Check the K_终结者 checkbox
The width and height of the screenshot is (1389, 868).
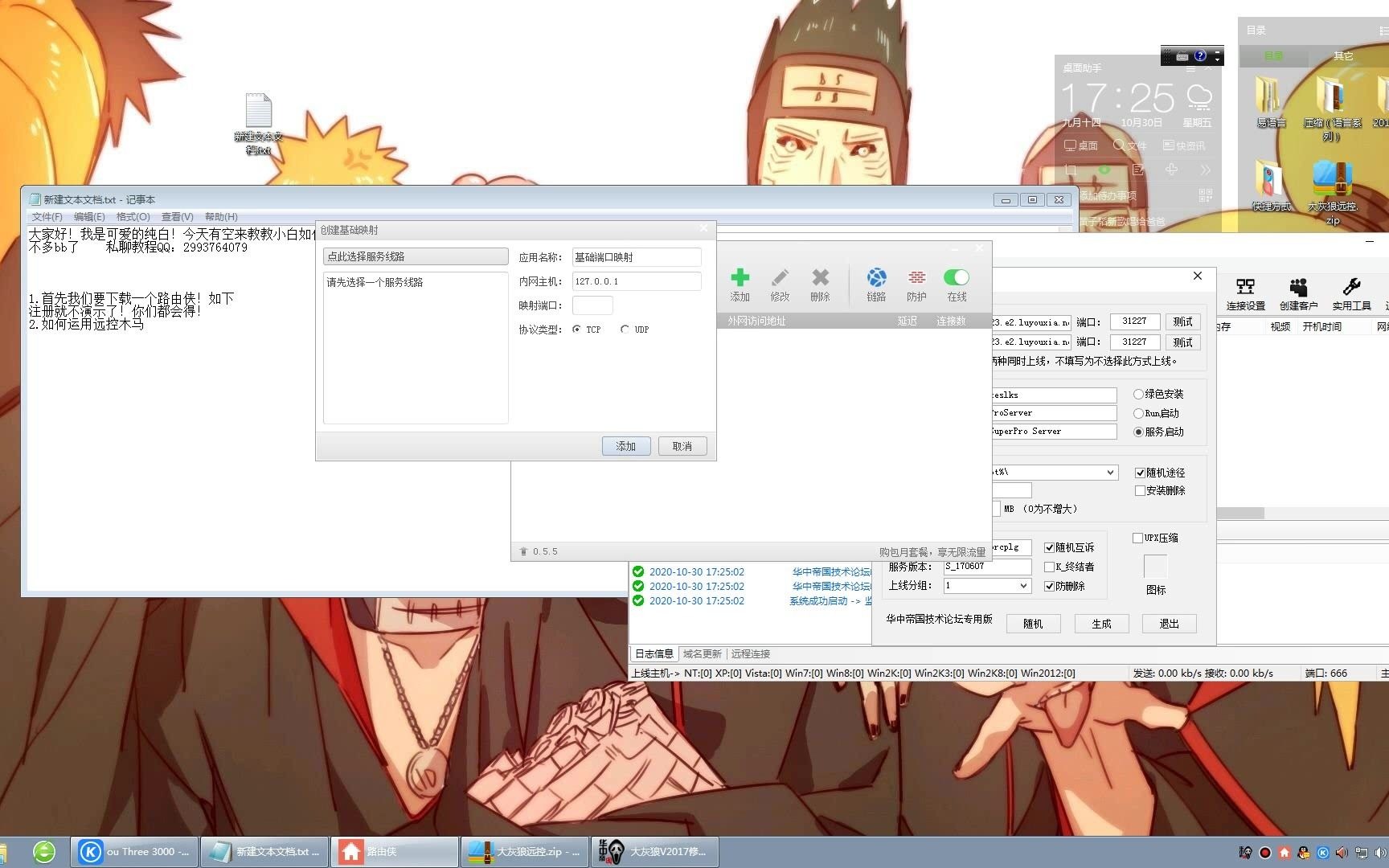tap(1049, 567)
